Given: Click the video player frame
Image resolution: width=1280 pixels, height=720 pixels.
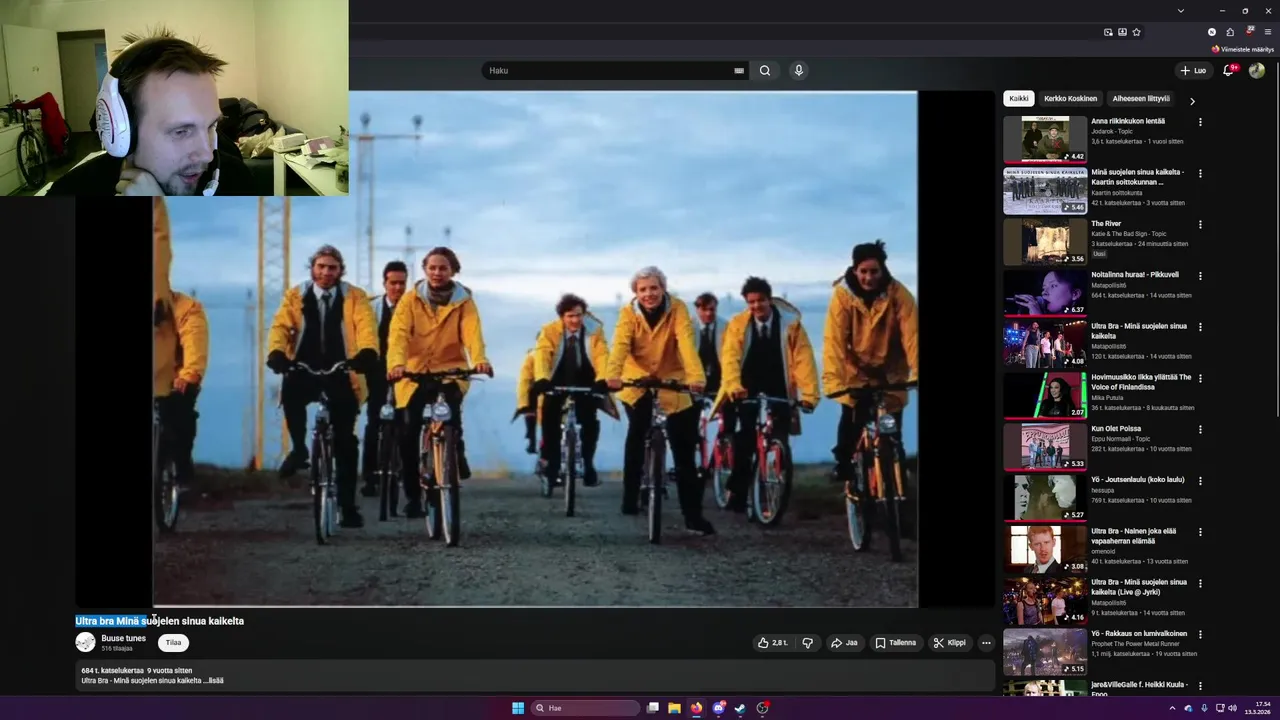Looking at the screenshot, I should (x=535, y=349).
